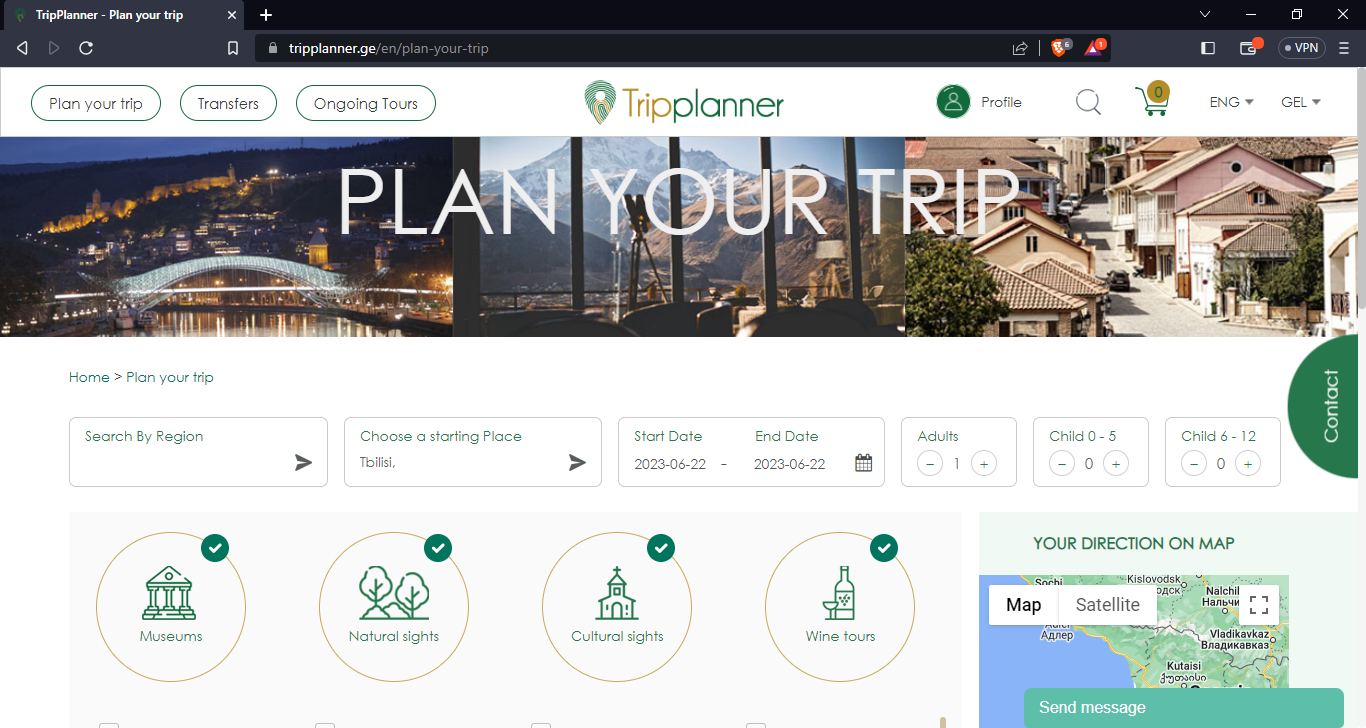Image resolution: width=1366 pixels, height=728 pixels.
Task: Open the Profile avatar icon
Action: coord(954,102)
